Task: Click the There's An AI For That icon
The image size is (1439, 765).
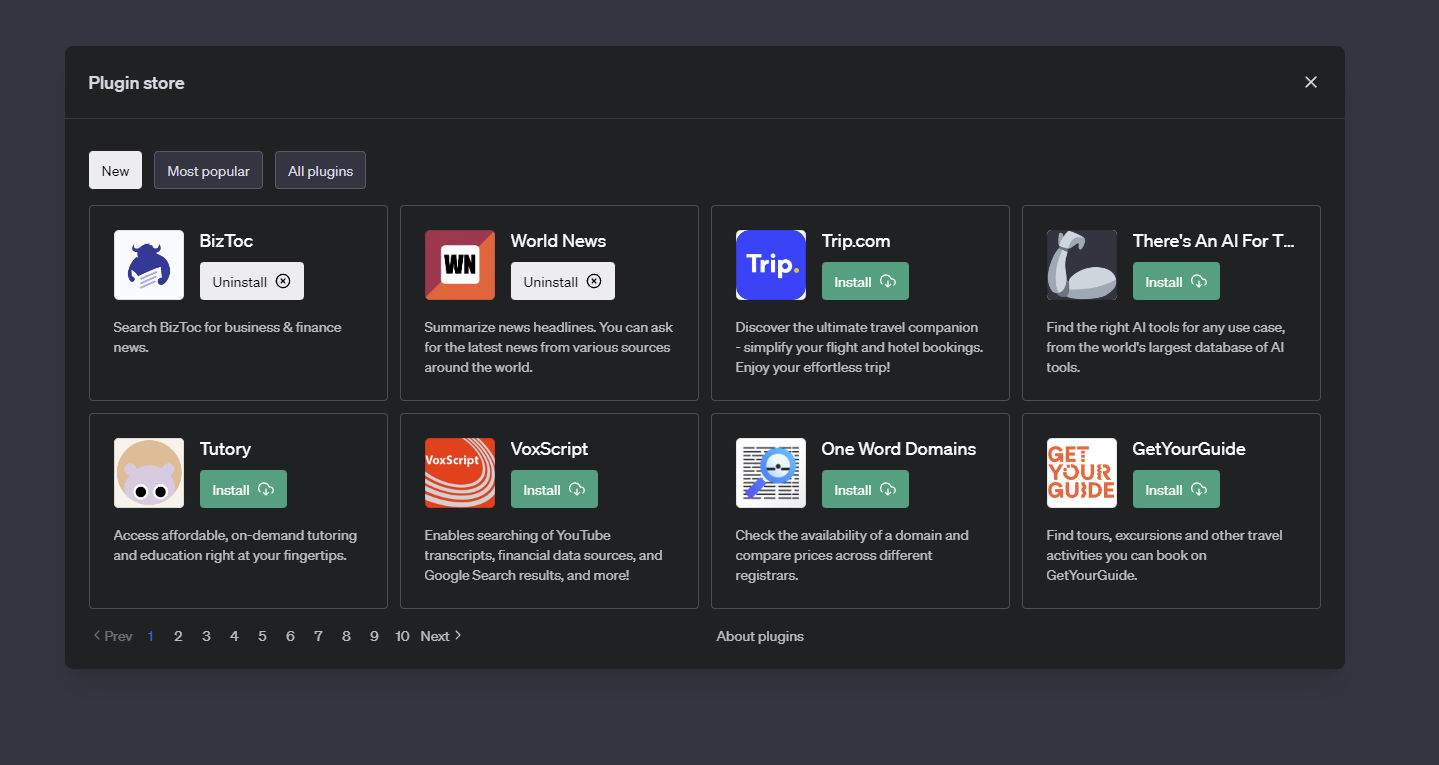Action: pyautogui.click(x=1081, y=264)
